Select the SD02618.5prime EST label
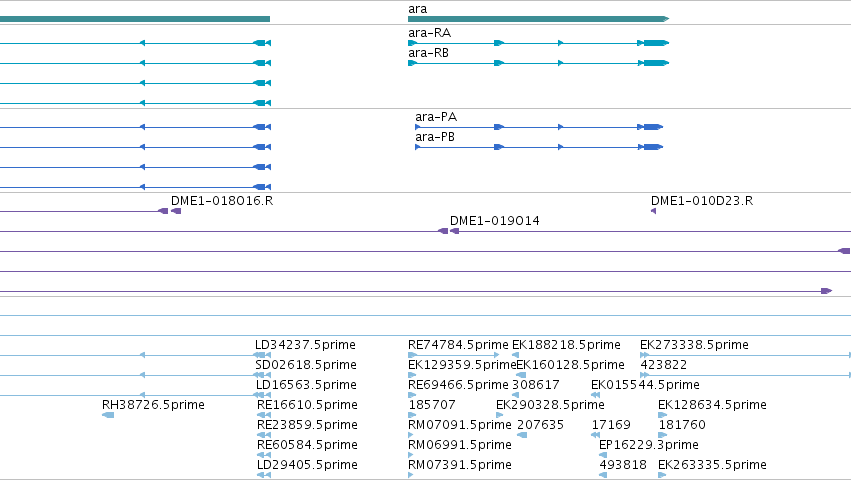Viewport: 851px width, 480px height. click(306, 365)
